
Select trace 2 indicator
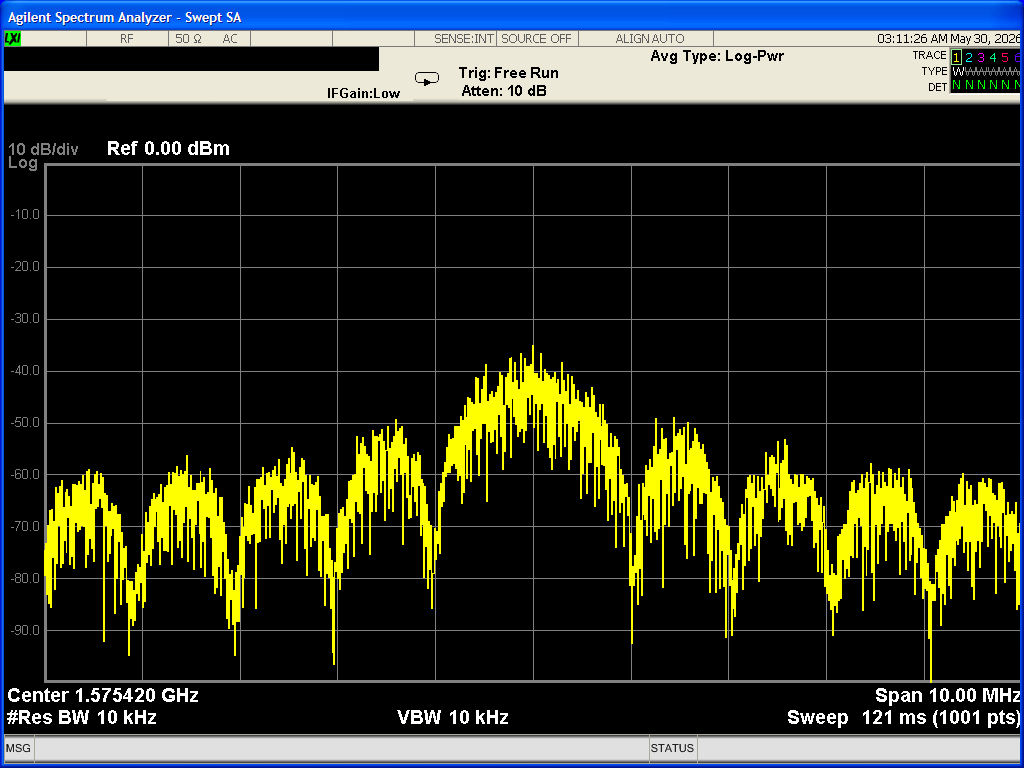pyautogui.click(x=968, y=57)
